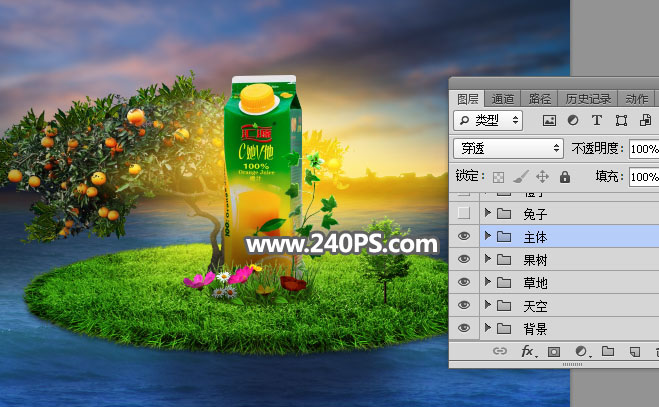Click the lock transparent pixels icon
659x407 pixels.
pos(499,177)
